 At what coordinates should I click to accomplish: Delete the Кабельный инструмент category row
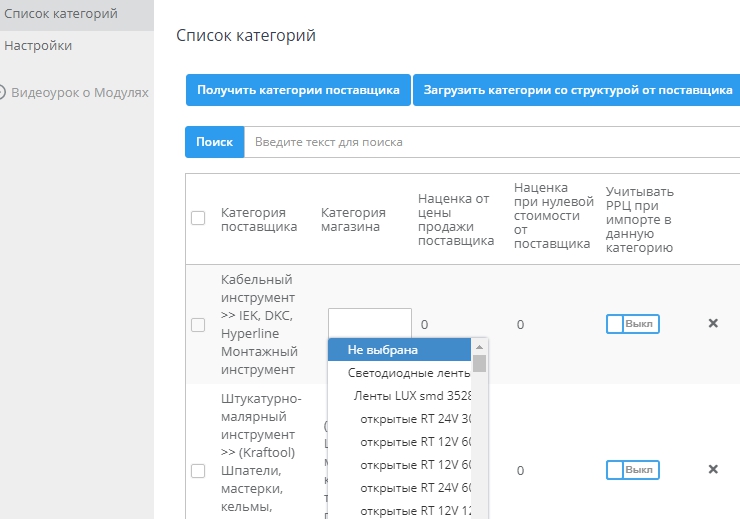click(x=713, y=324)
